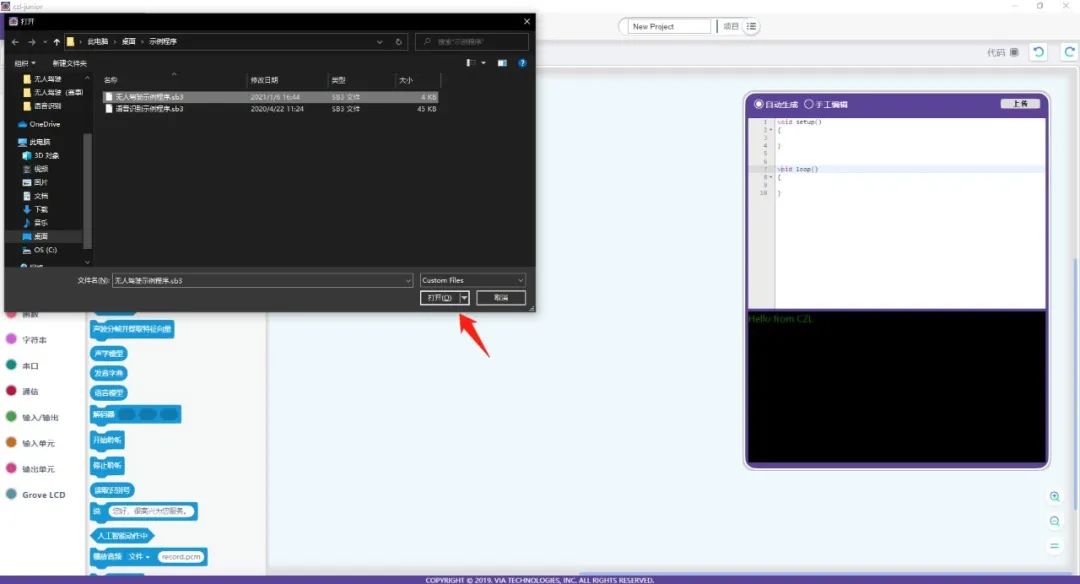This screenshot has height=584, width=1080.
Task: Click the undo arrow icon in the workspace toolbar
Action: pos(1039,52)
